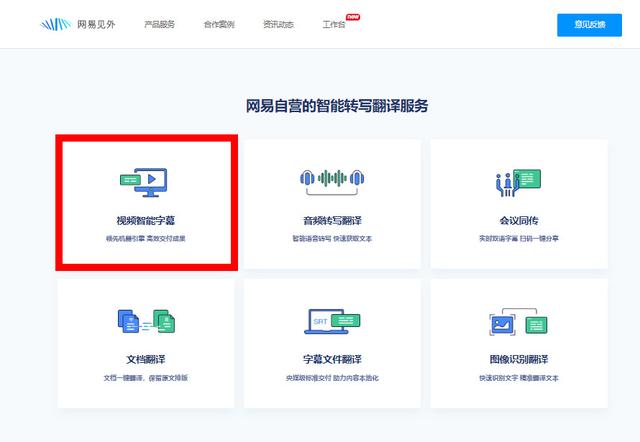Open 资讯动态 navigation item
Viewport: 640px width, 442px height.
pos(278,24)
